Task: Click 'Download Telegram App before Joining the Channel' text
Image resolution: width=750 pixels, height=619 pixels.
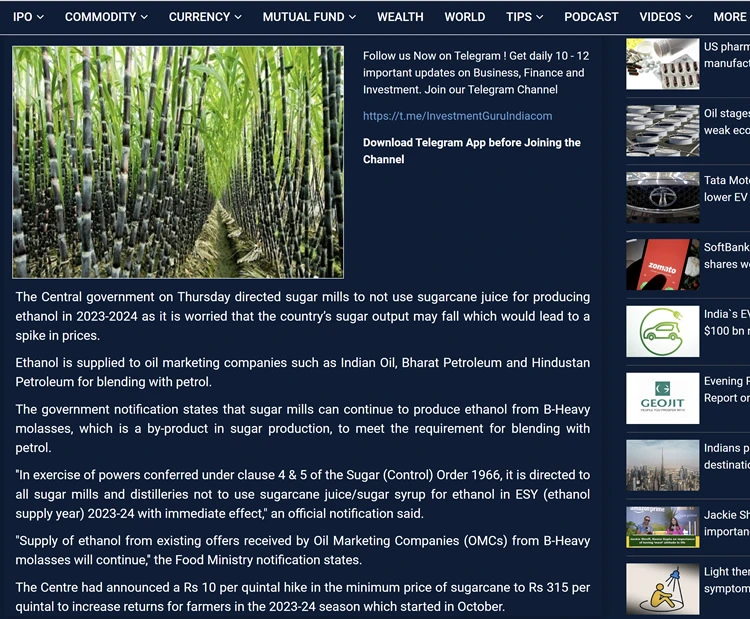Action: (472, 151)
